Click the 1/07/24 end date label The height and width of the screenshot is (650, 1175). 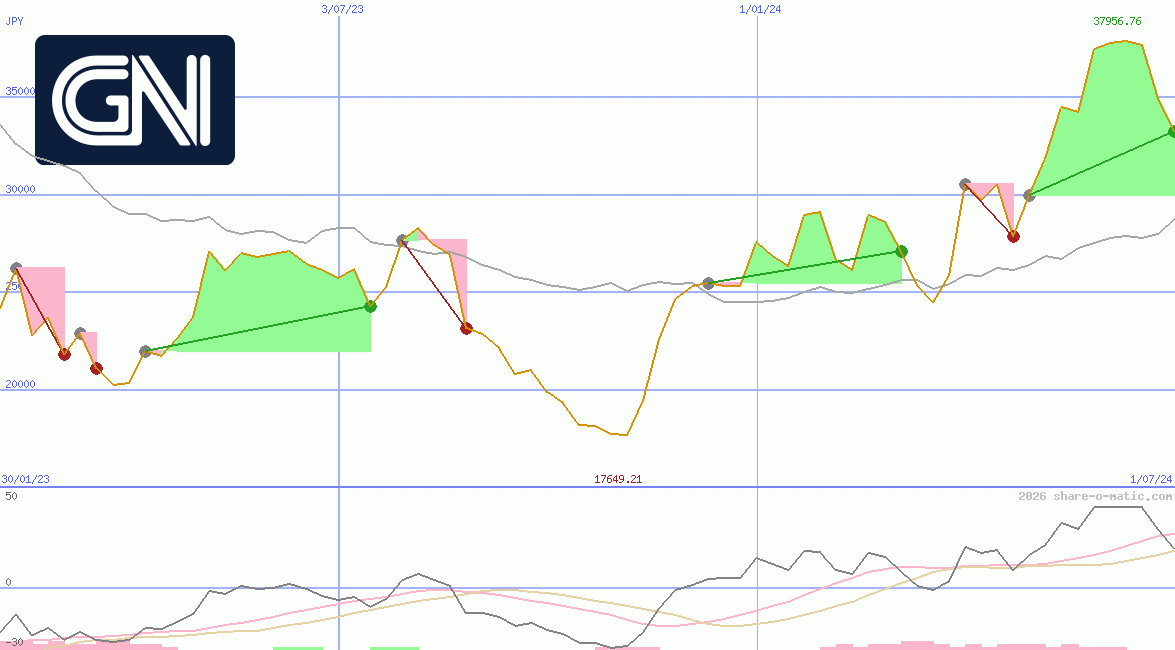point(1150,479)
